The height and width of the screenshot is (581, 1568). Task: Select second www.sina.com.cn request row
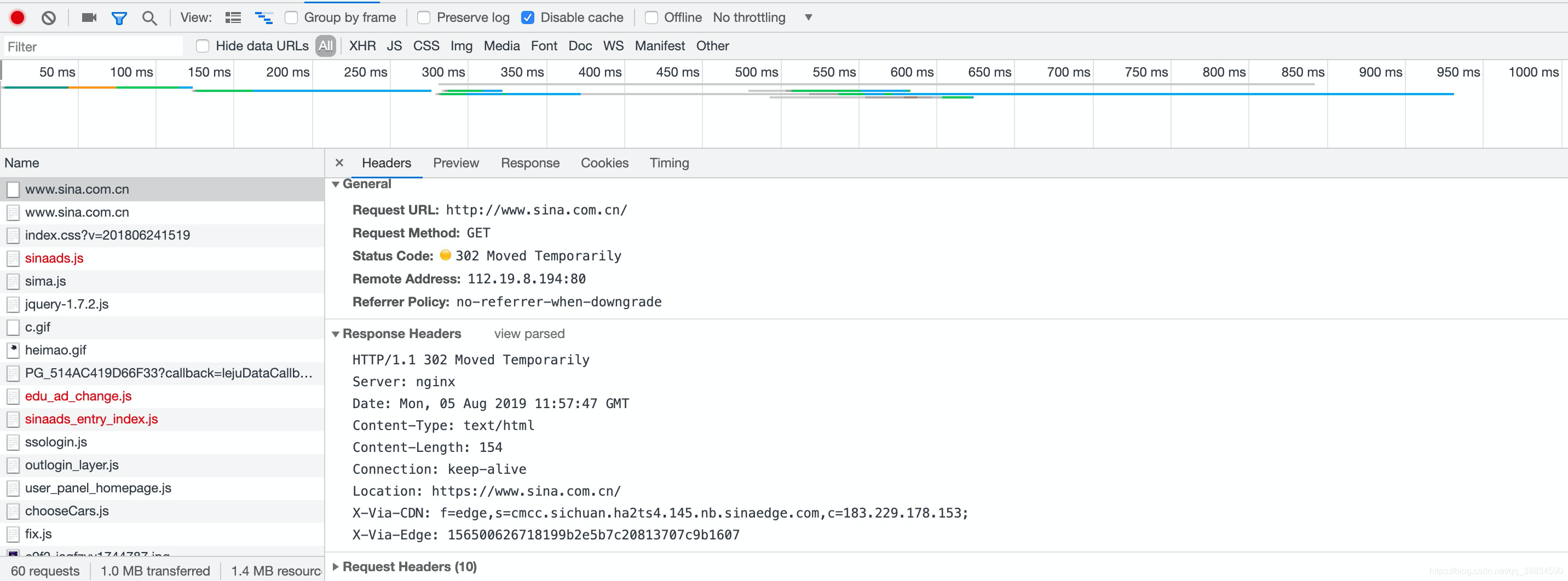click(162, 212)
